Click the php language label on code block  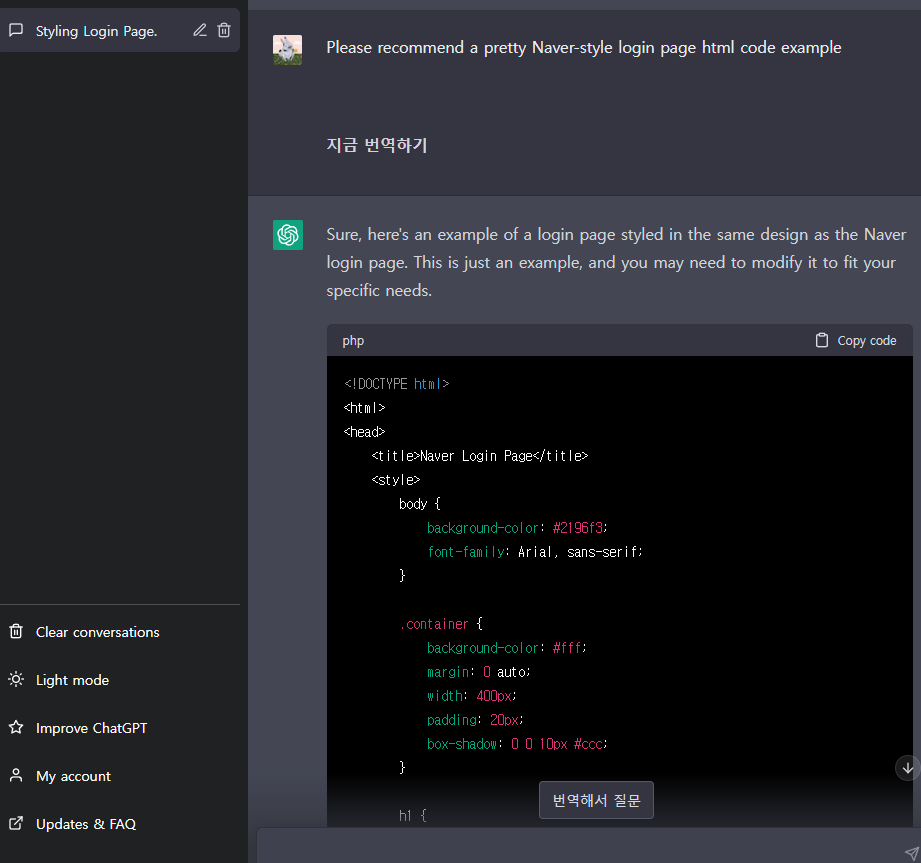tap(353, 341)
